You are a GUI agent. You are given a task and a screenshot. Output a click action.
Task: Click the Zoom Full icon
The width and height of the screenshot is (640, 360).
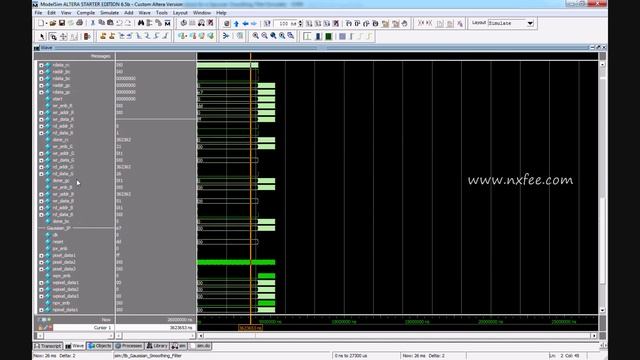click(x=273, y=36)
